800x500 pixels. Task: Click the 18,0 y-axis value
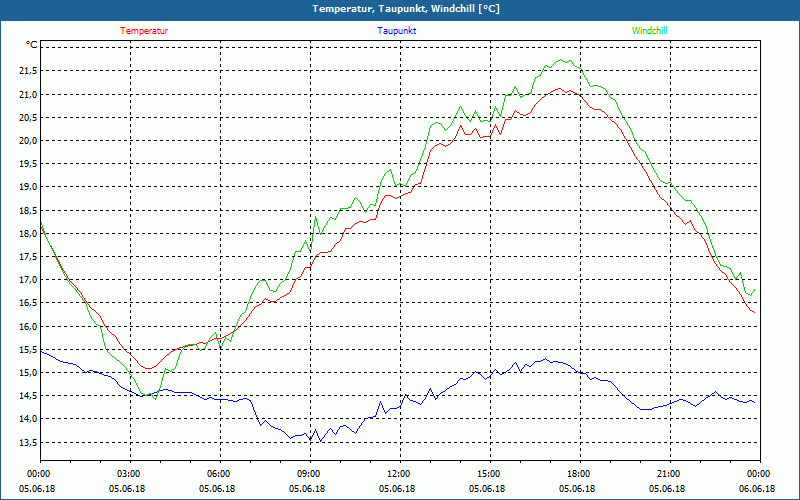(28, 234)
